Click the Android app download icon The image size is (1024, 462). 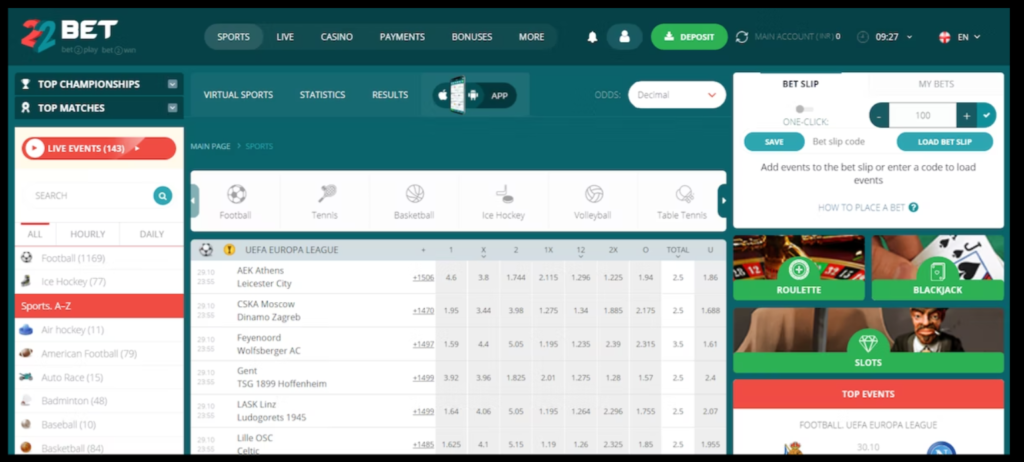pos(473,95)
